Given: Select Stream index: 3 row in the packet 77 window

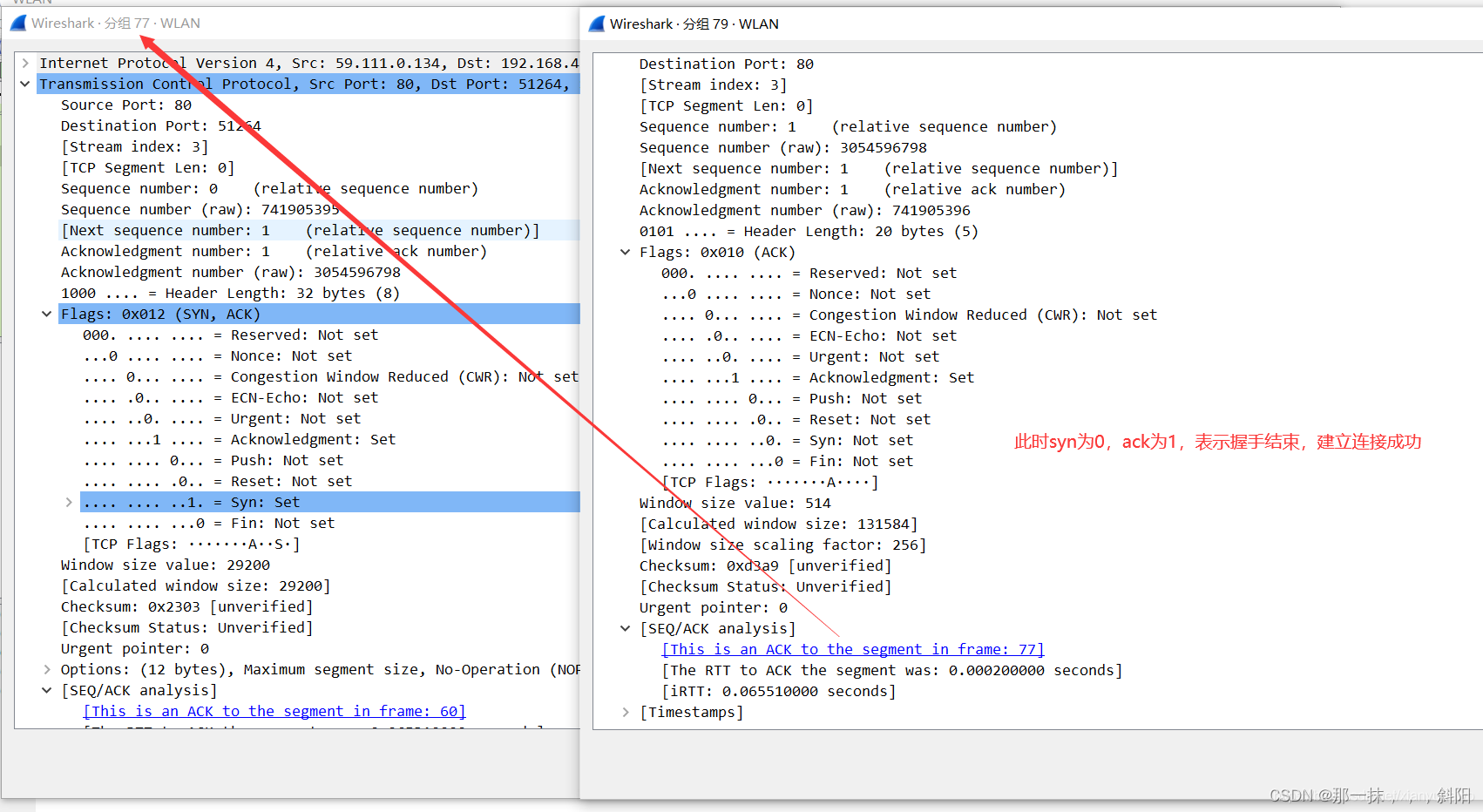Looking at the screenshot, I should (135, 146).
